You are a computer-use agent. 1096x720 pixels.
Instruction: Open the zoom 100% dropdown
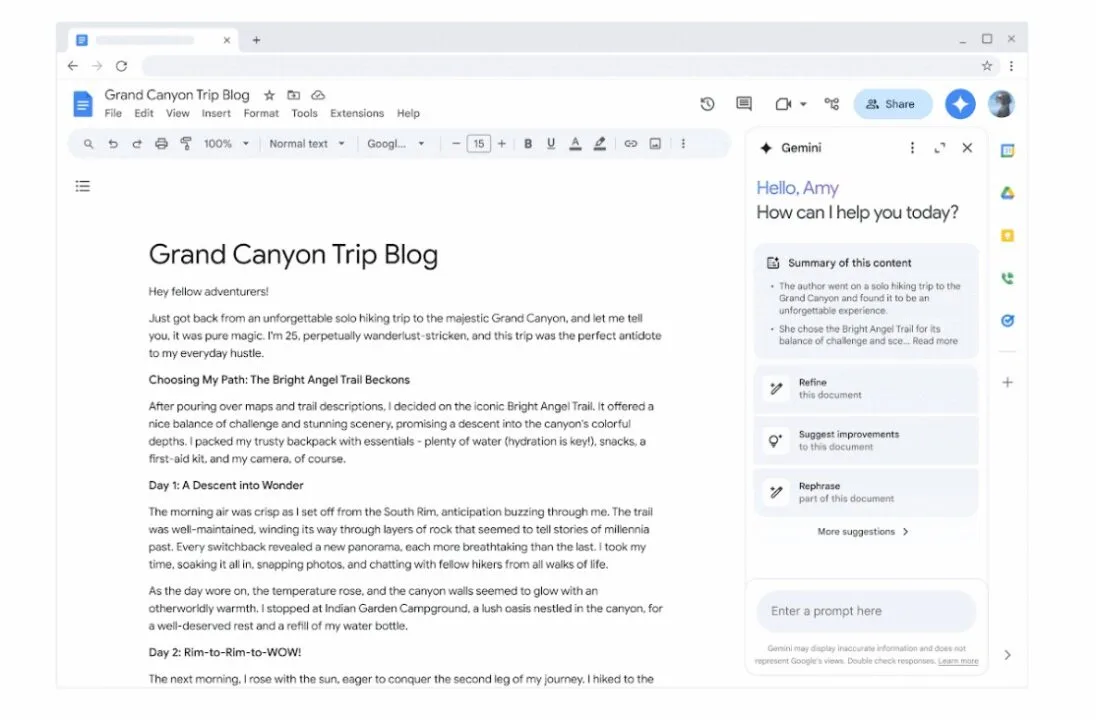(x=226, y=144)
